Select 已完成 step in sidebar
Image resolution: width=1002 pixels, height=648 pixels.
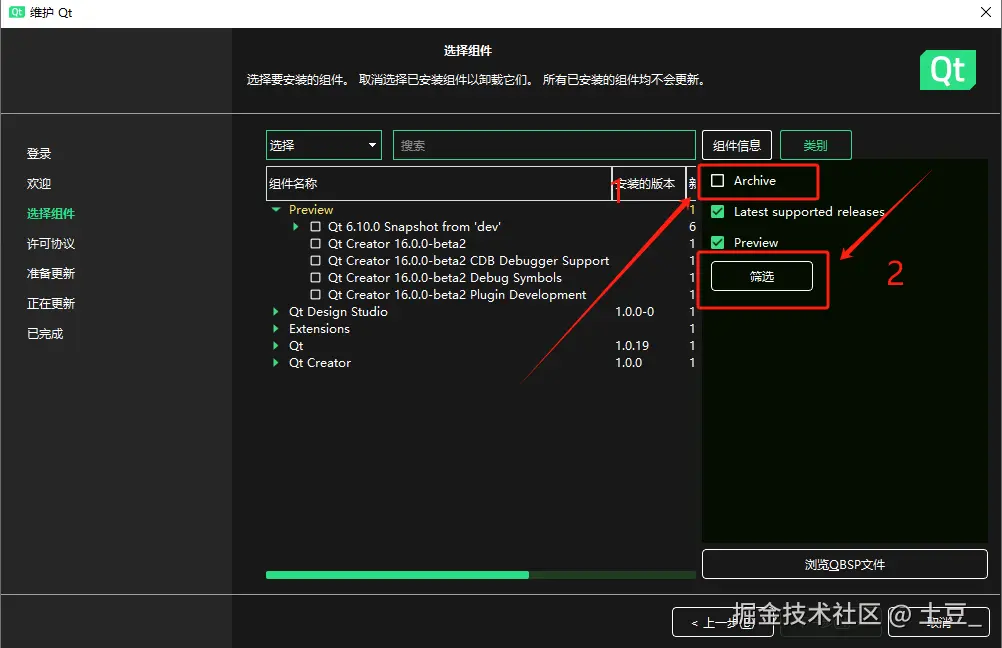[45, 334]
